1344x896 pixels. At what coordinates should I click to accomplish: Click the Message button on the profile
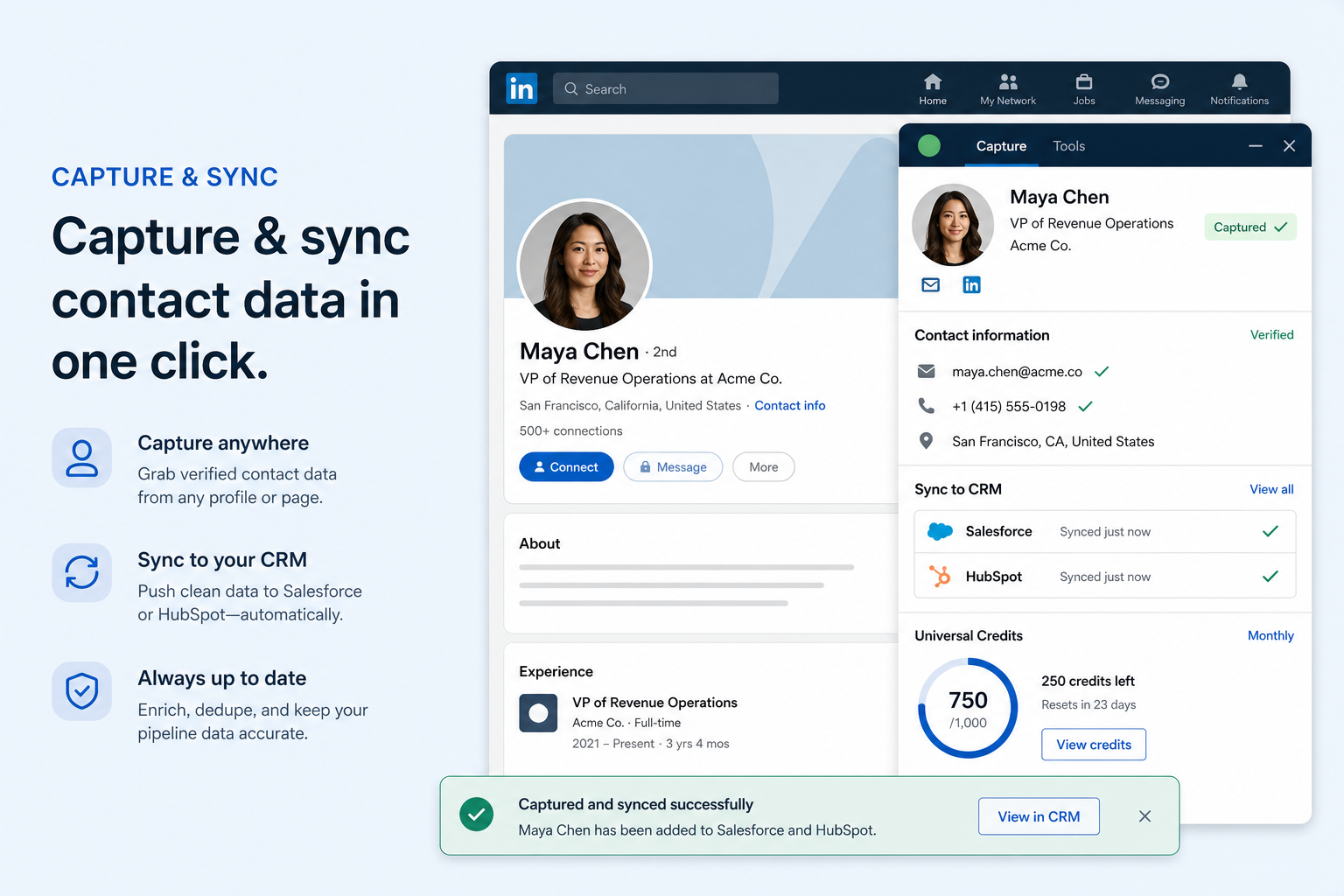coord(673,467)
